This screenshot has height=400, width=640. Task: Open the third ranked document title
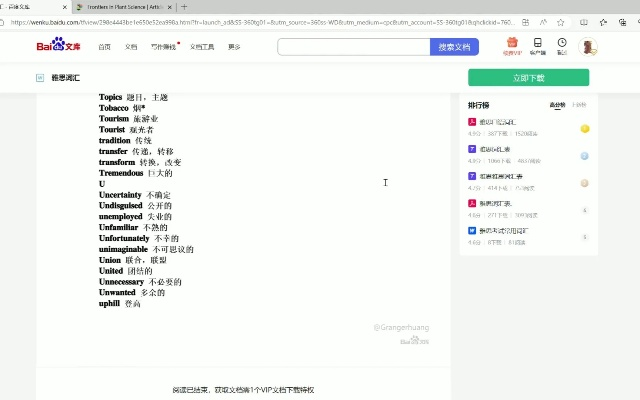(501, 176)
